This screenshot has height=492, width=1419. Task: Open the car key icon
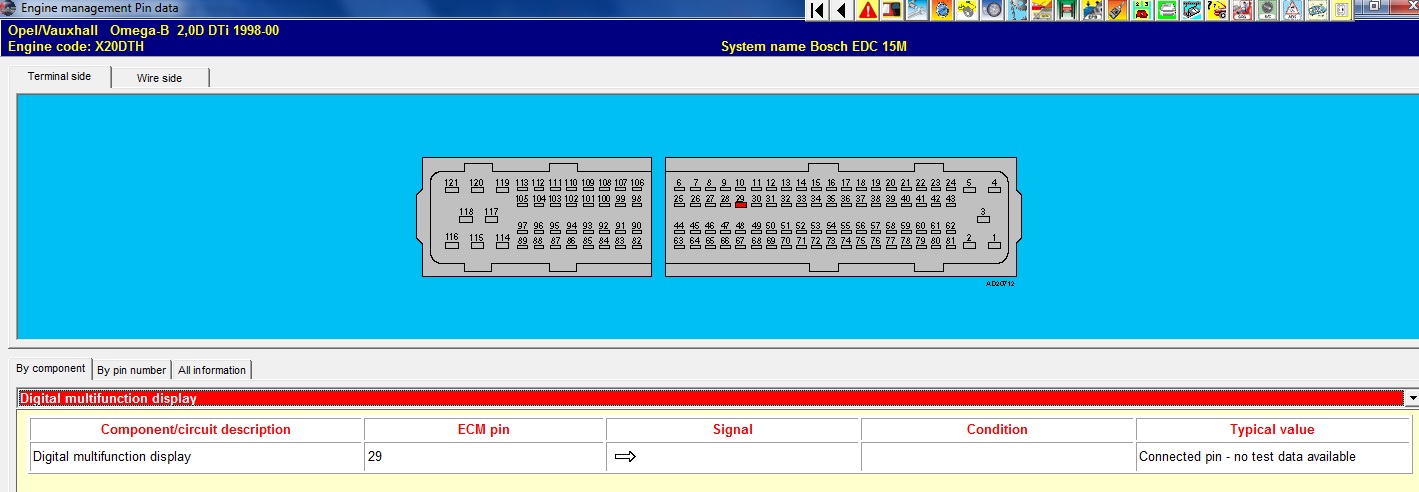1115,10
